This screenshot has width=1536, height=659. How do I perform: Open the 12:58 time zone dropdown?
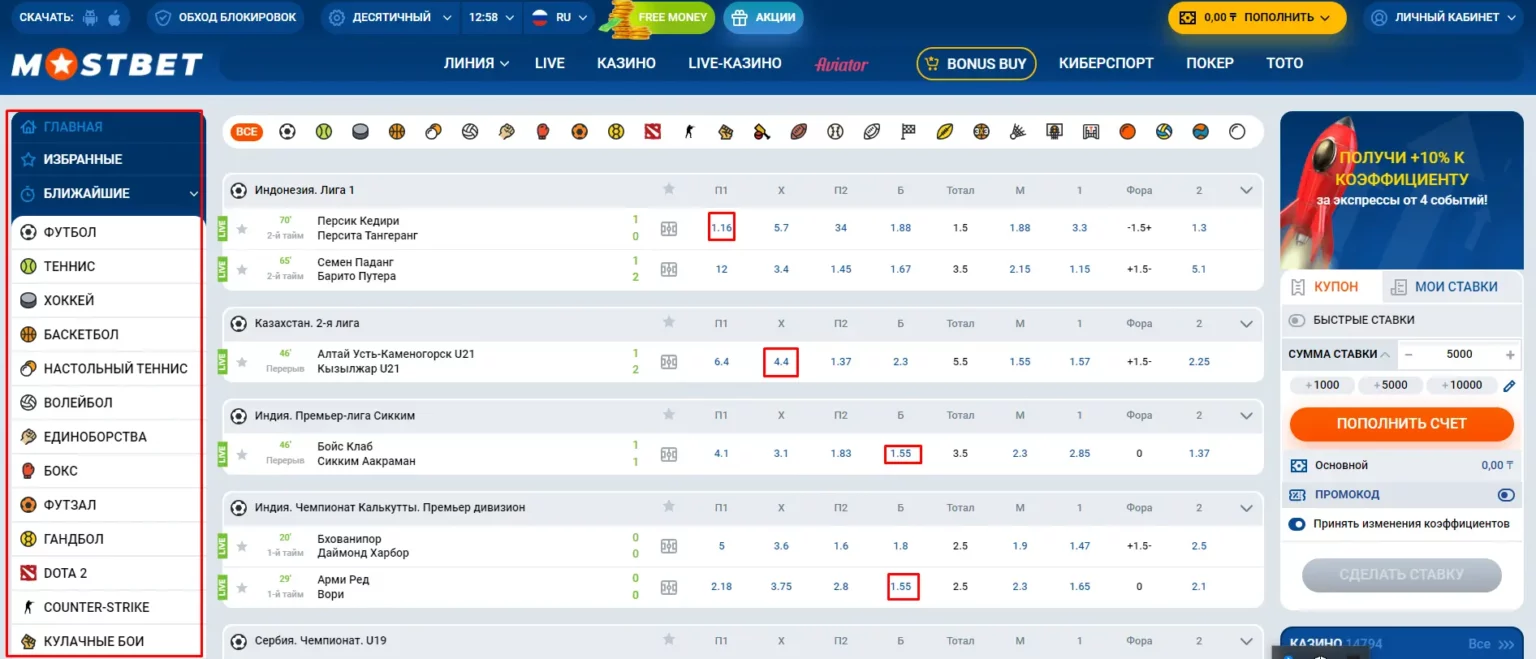pyautogui.click(x=491, y=17)
